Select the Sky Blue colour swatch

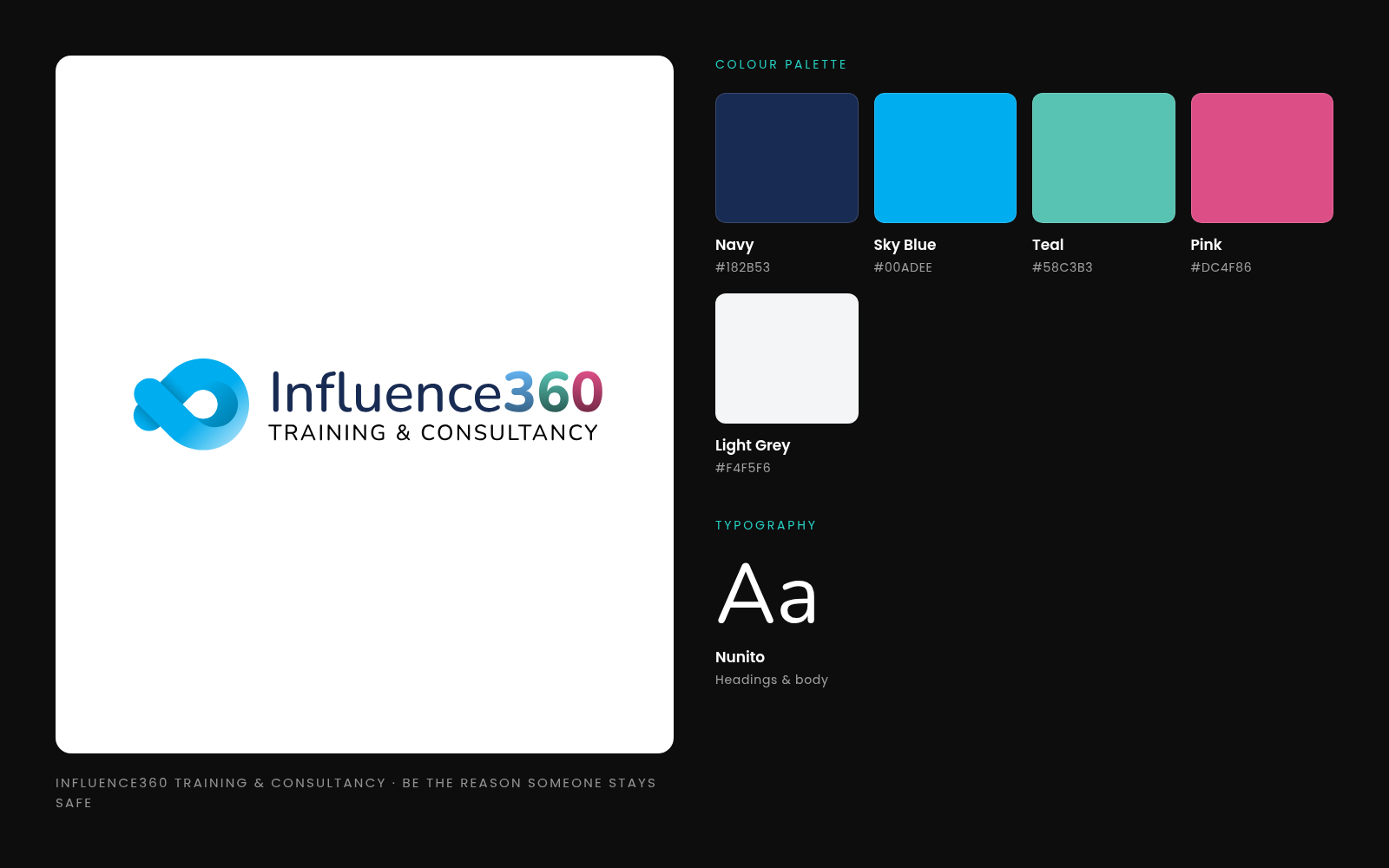(945, 158)
